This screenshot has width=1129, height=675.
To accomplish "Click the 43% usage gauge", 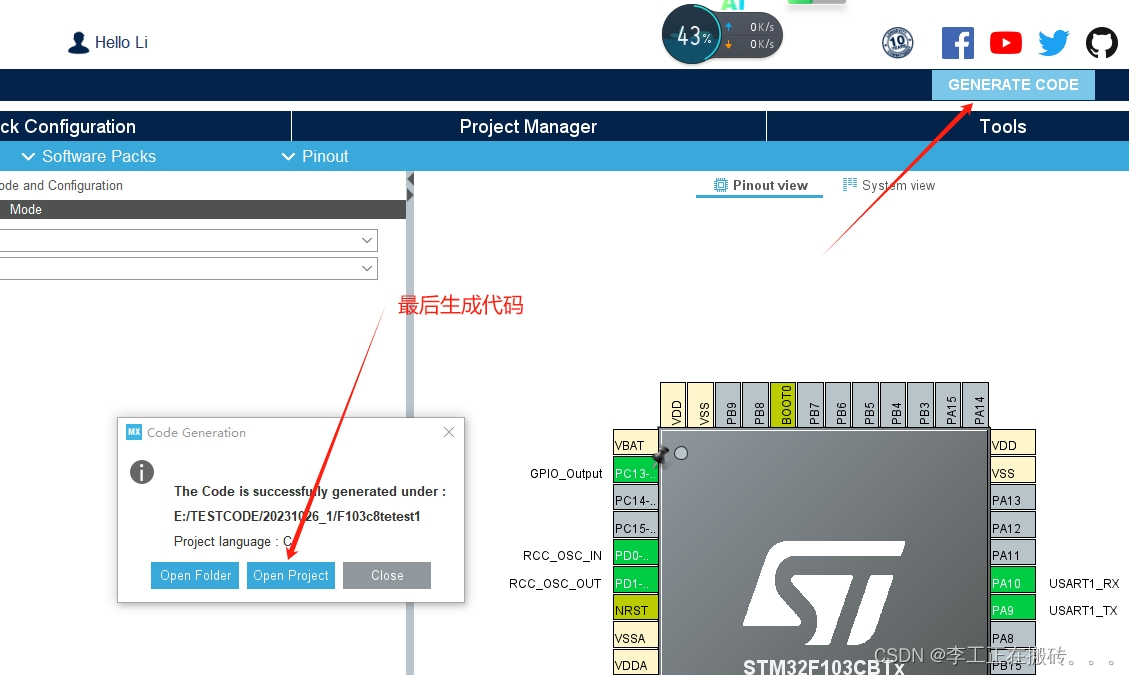I will 691,34.
